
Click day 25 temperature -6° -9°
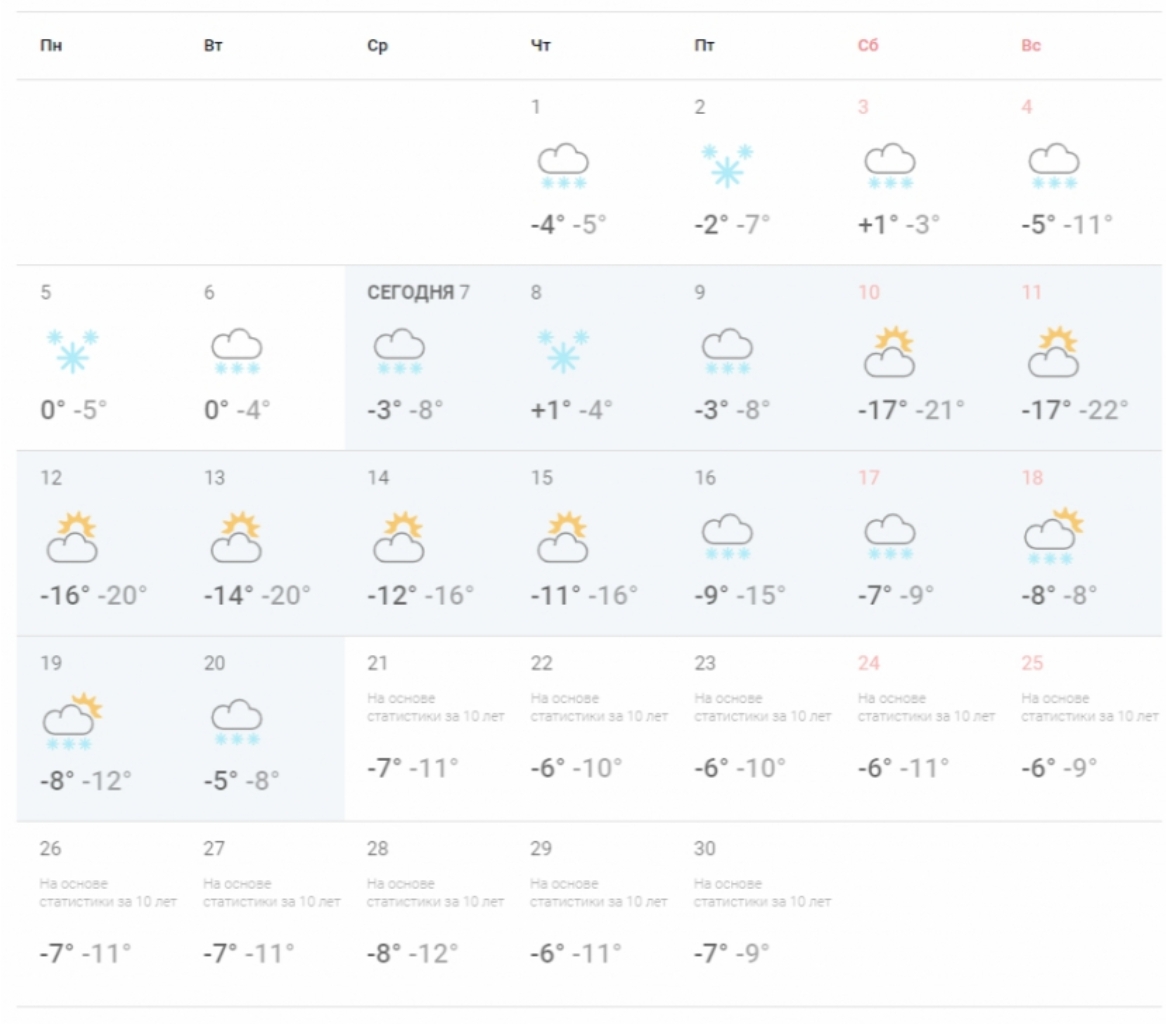(1059, 767)
